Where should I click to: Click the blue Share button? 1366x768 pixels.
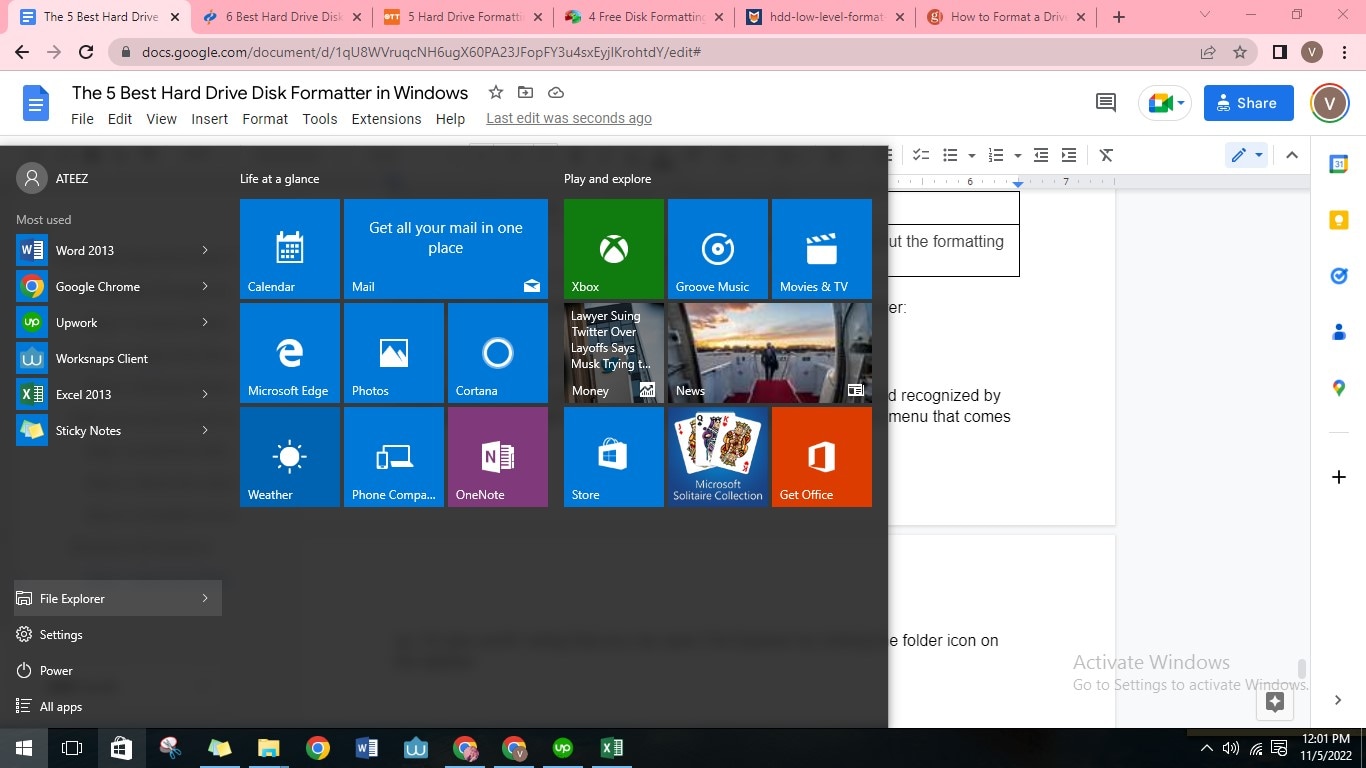[x=1248, y=102]
